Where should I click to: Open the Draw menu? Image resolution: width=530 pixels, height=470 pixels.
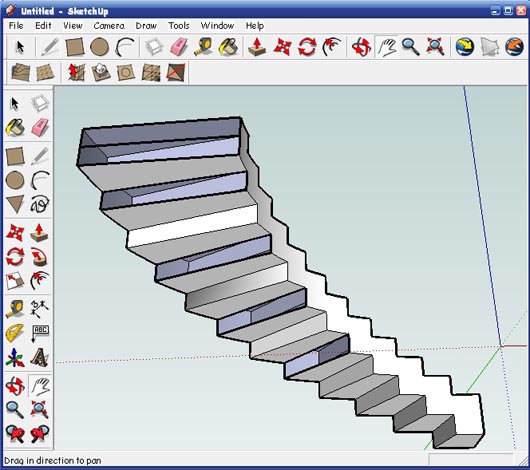146,26
